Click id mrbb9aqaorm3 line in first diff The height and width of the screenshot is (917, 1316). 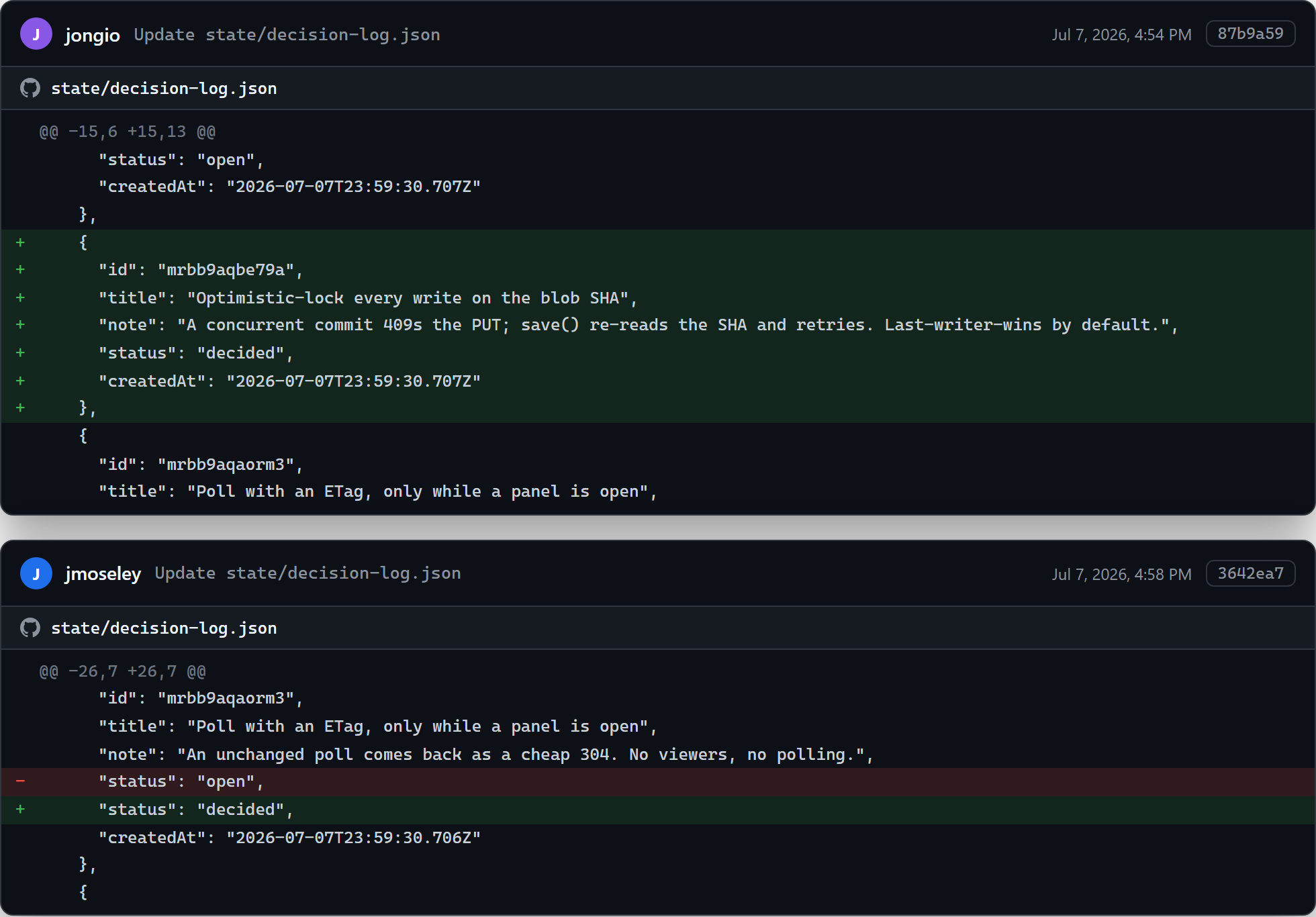coord(658,465)
